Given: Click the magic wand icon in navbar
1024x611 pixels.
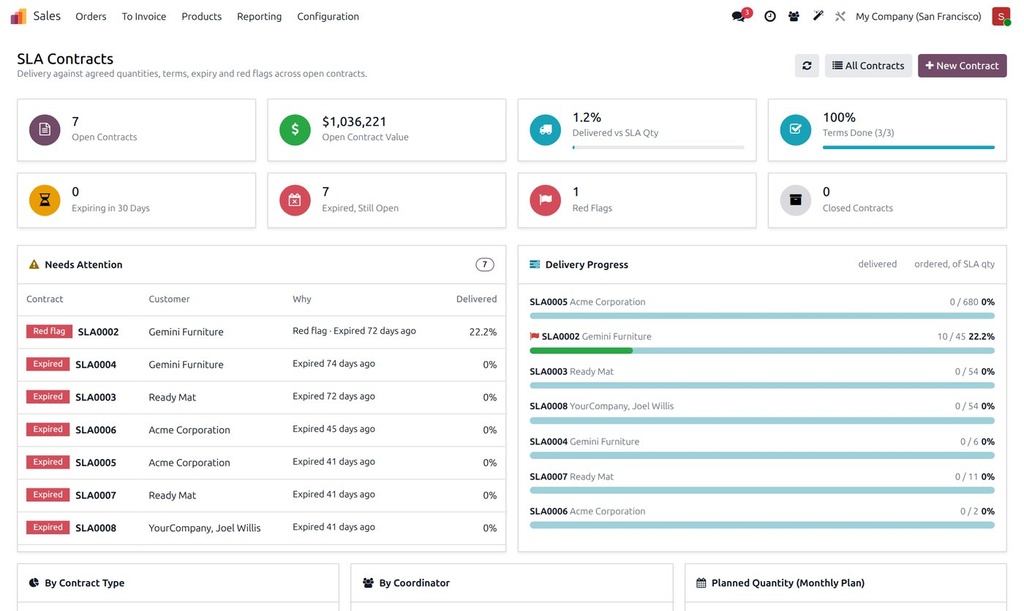Looking at the screenshot, I should click(818, 16).
